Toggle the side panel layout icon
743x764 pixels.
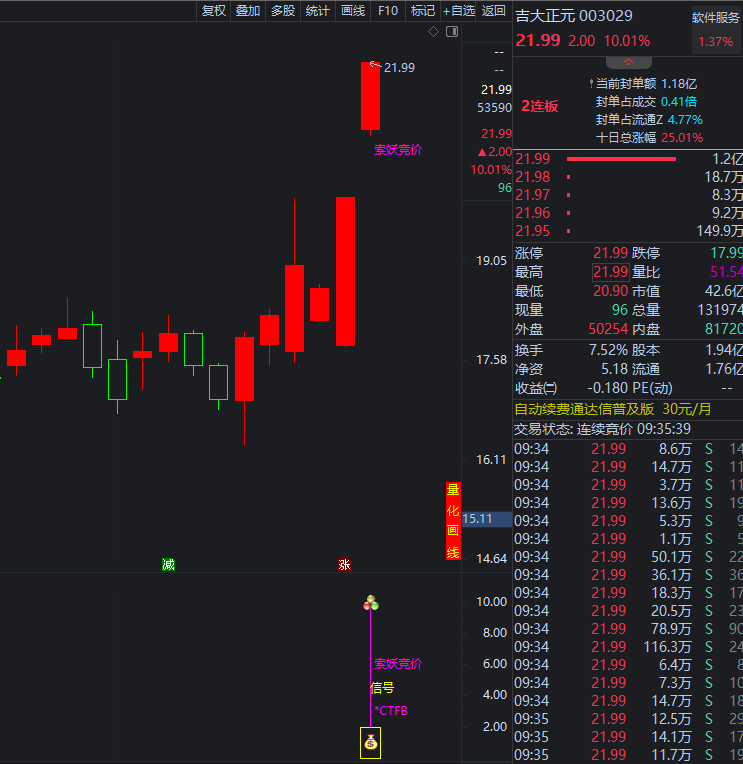coord(452,32)
